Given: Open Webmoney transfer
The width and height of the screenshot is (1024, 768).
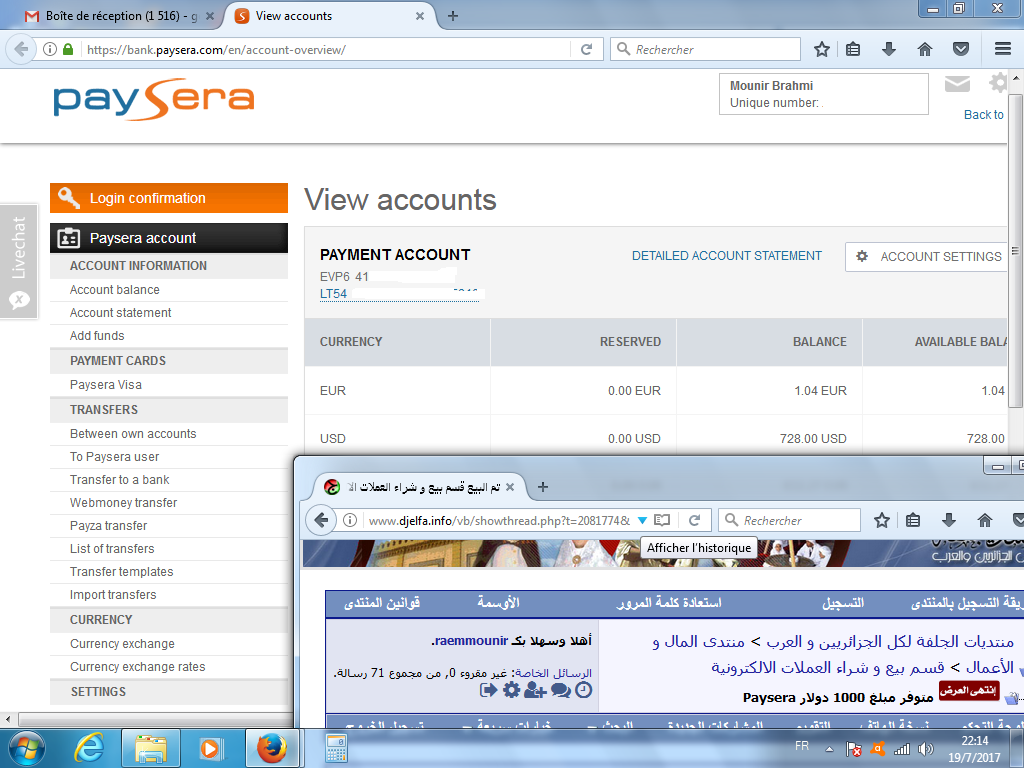Looking at the screenshot, I should 123,502.
